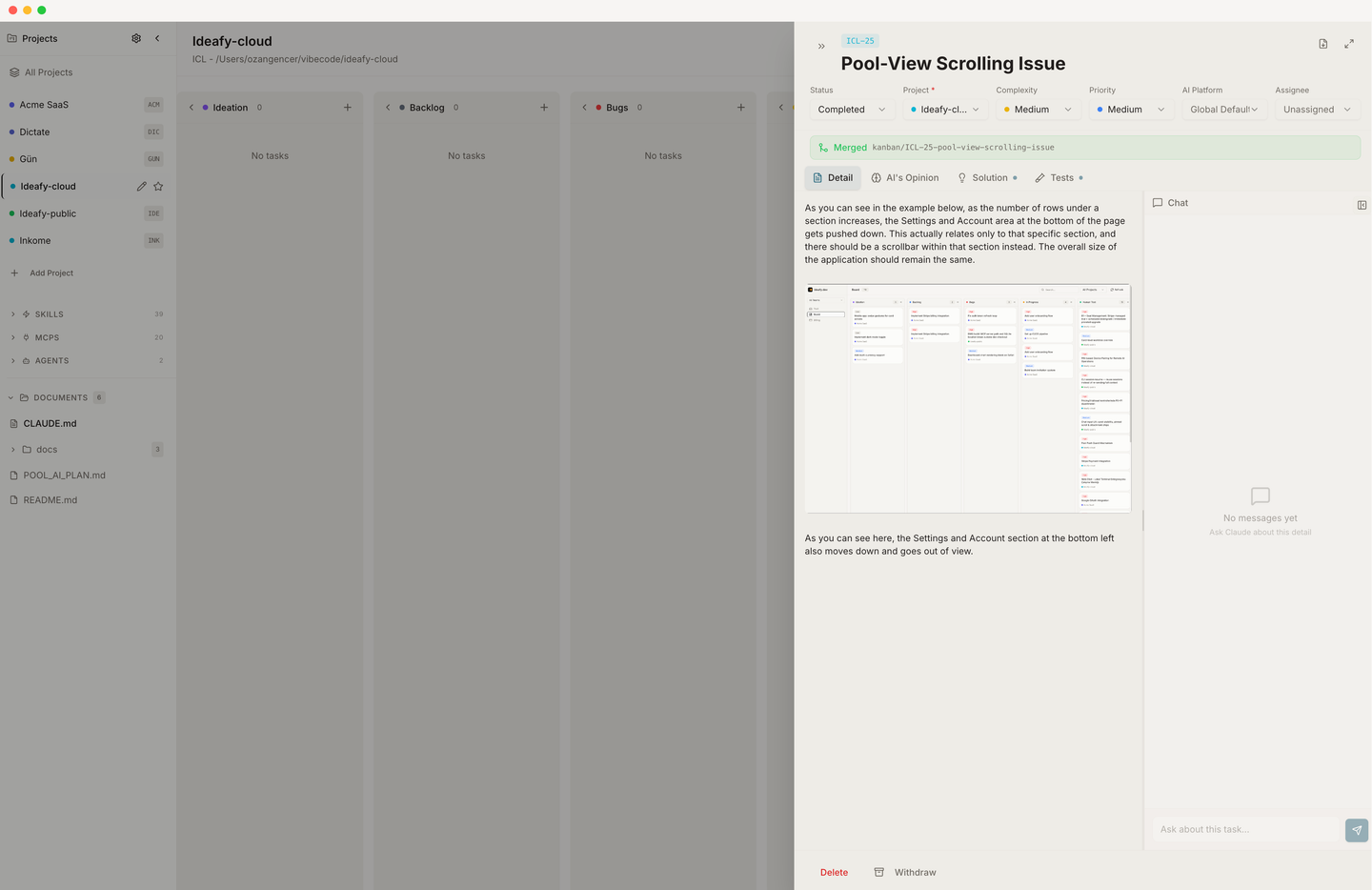This screenshot has height=890, width=1372.
Task: Switch to the Detail tab
Action: (x=833, y=178)
